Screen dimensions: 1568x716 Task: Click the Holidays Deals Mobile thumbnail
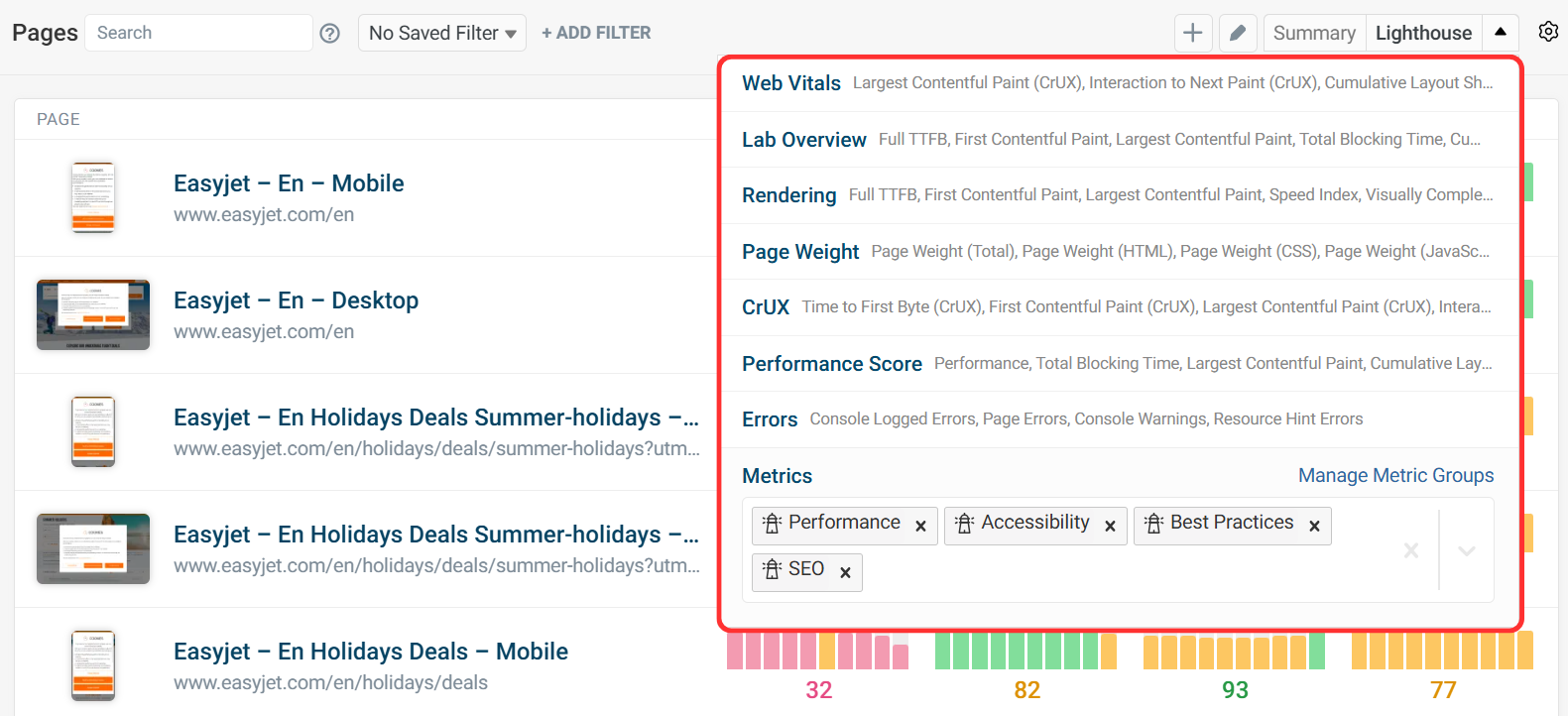[x=93, y=665]
